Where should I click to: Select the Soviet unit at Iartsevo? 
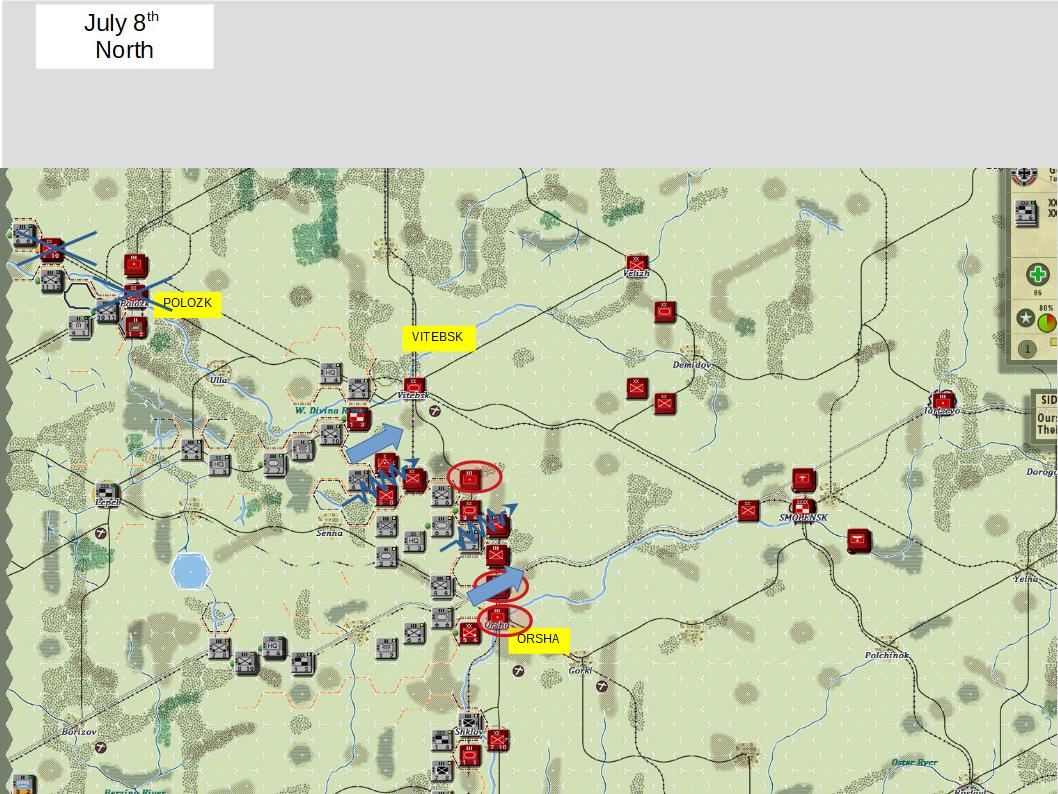coord(942,403)
